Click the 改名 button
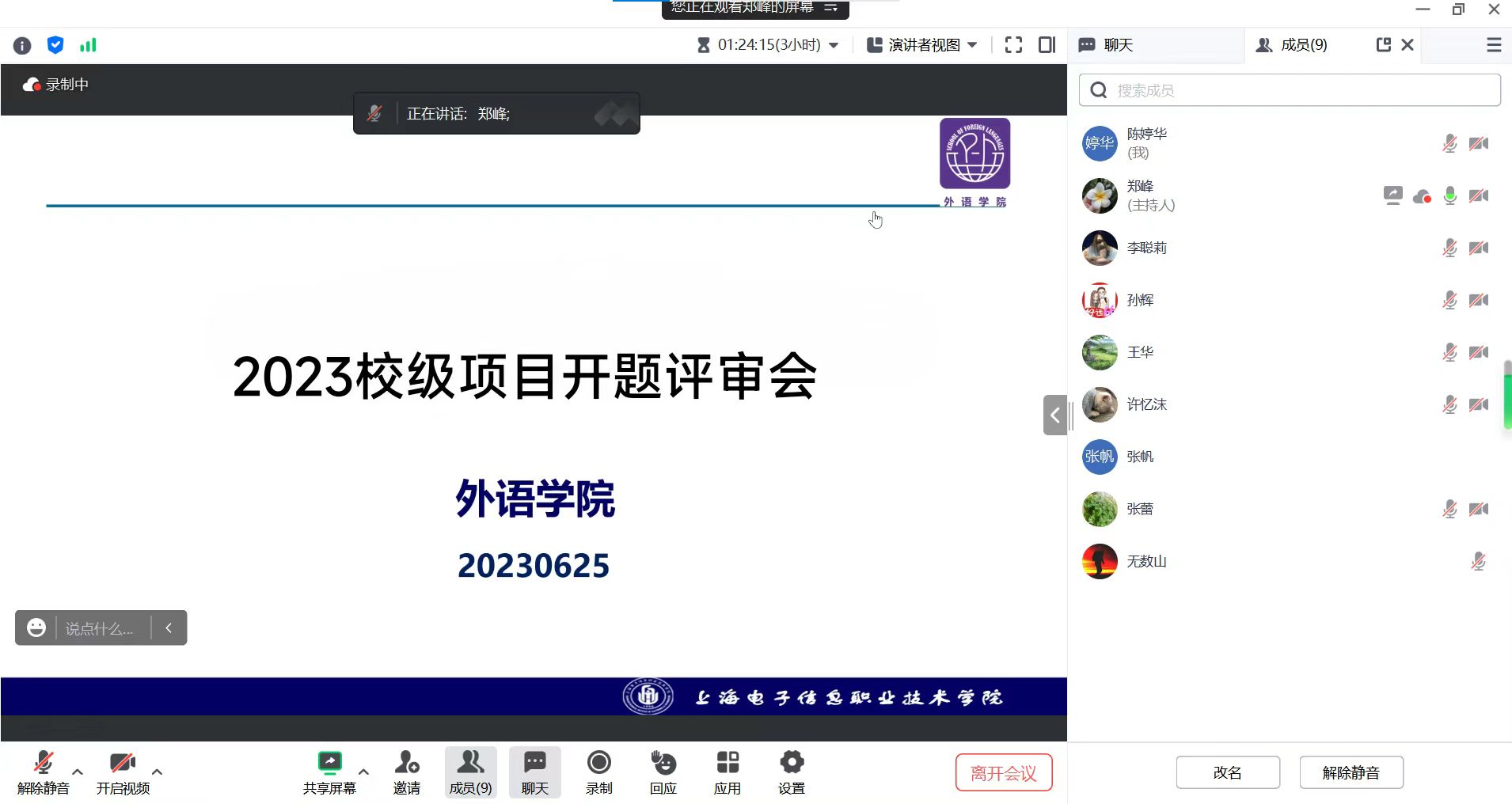The height and width of the screenshot is (804, 1512). coord(1227,772)
